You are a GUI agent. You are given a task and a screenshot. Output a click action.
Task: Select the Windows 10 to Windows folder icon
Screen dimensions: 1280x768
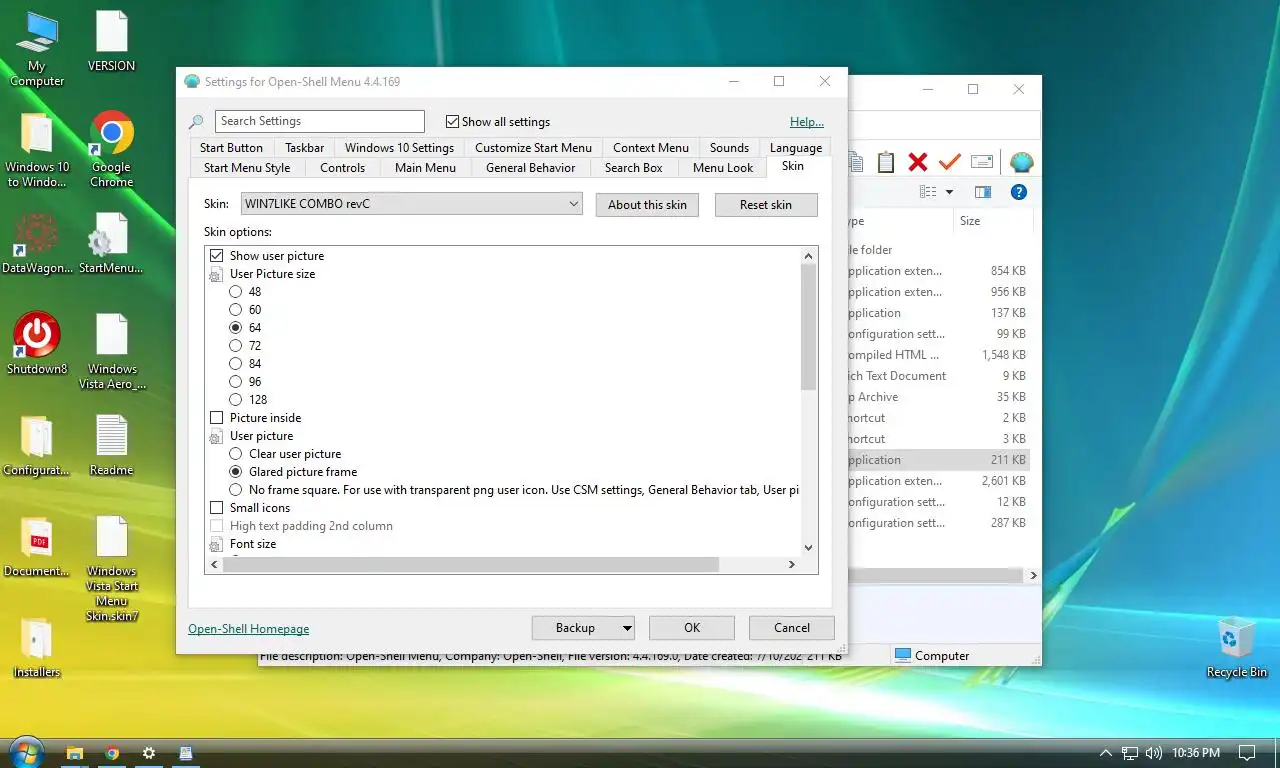(x=37, y=150)
